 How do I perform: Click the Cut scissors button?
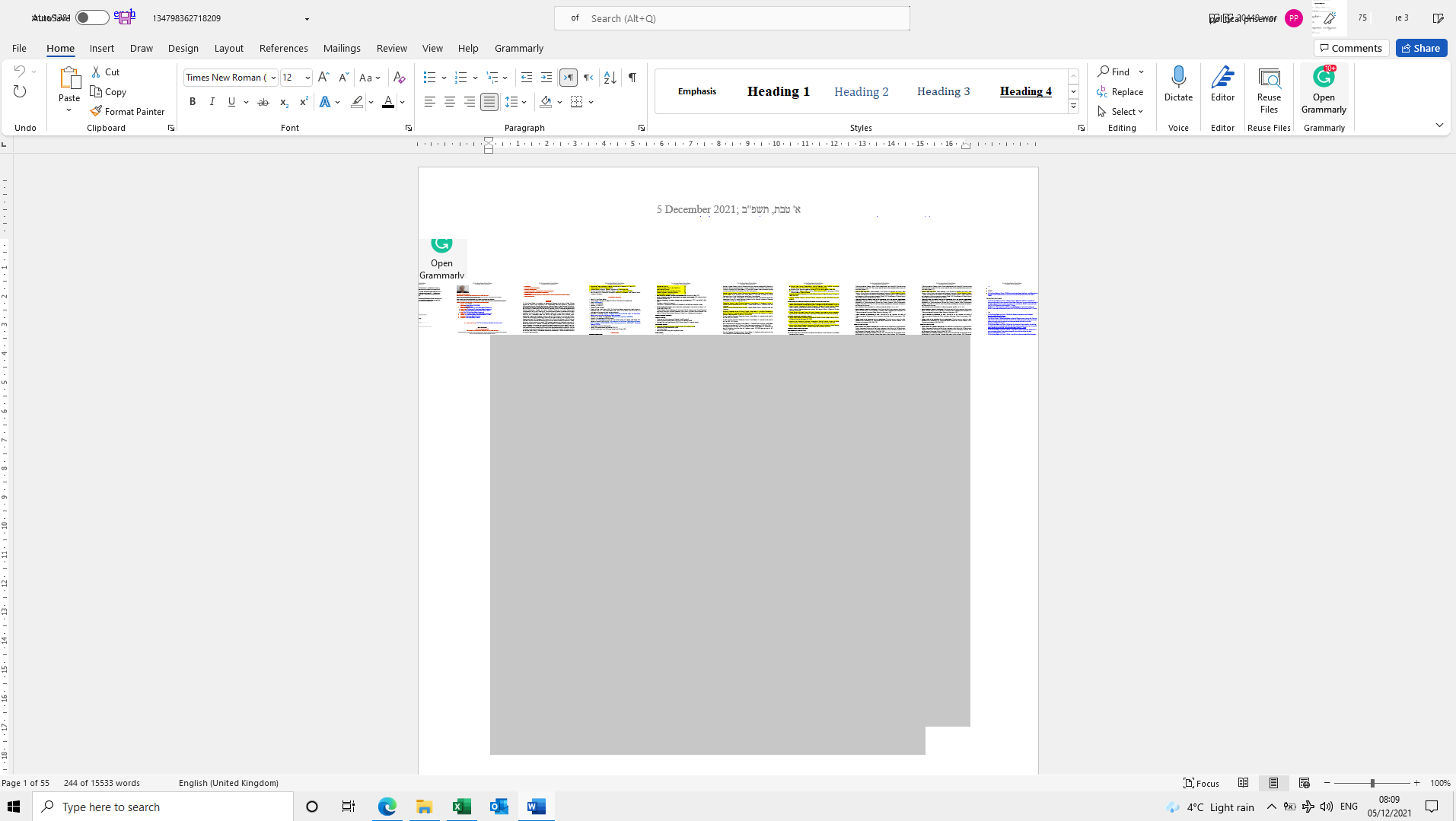pos(105,72)
